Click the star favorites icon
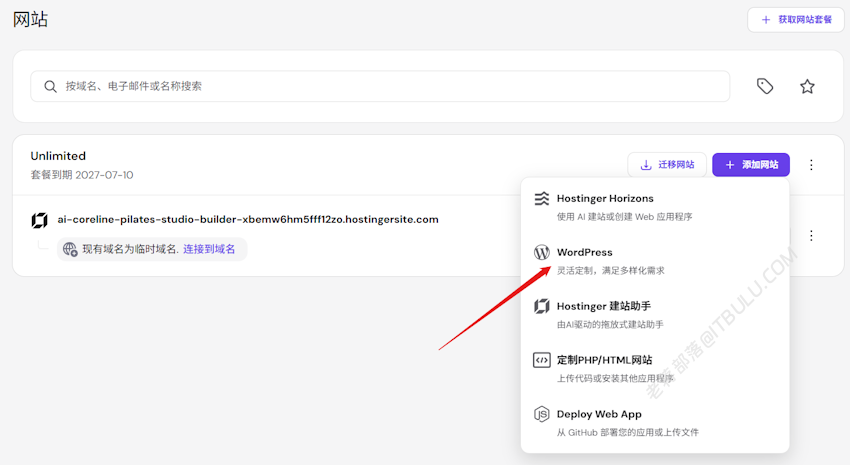This screenshot has height=465, width=850. (807, 86)
